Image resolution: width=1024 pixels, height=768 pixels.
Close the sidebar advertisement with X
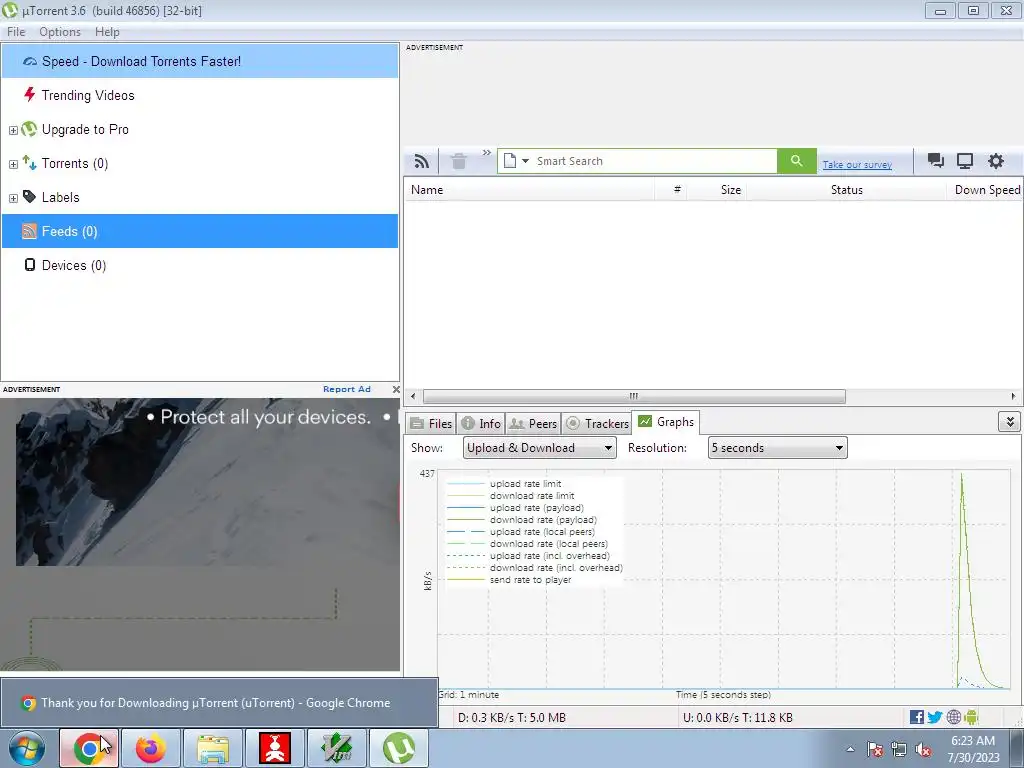396,389
